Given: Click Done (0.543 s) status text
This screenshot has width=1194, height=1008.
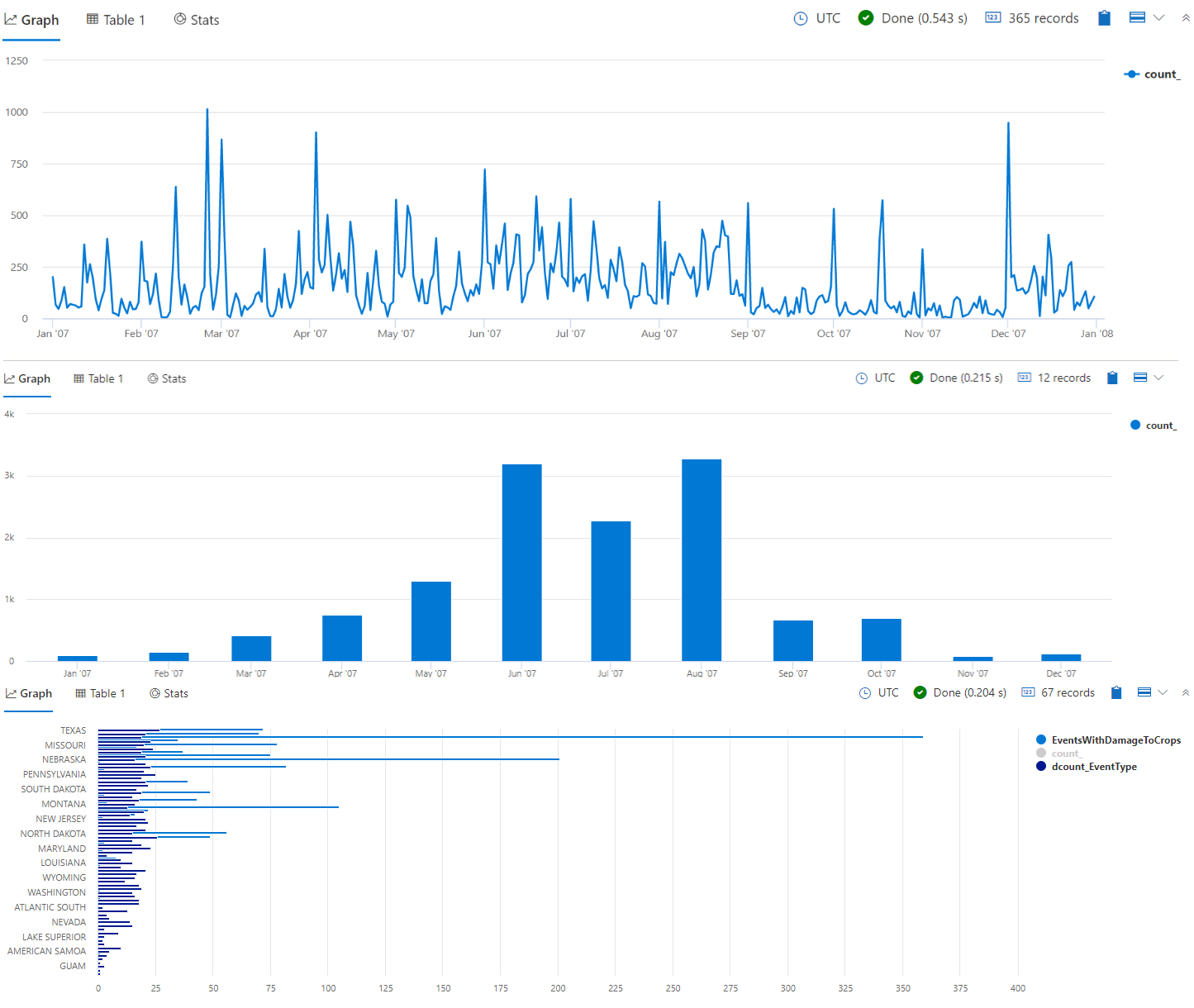Looking at the screenshot, I should click(925, 18).
